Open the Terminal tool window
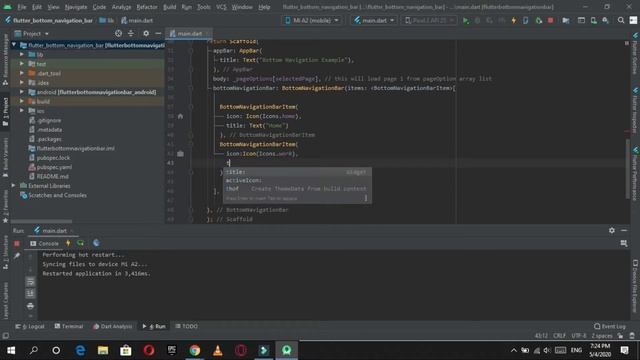The height and width of the screenshot is (360, 640). [x=69, y=326]
